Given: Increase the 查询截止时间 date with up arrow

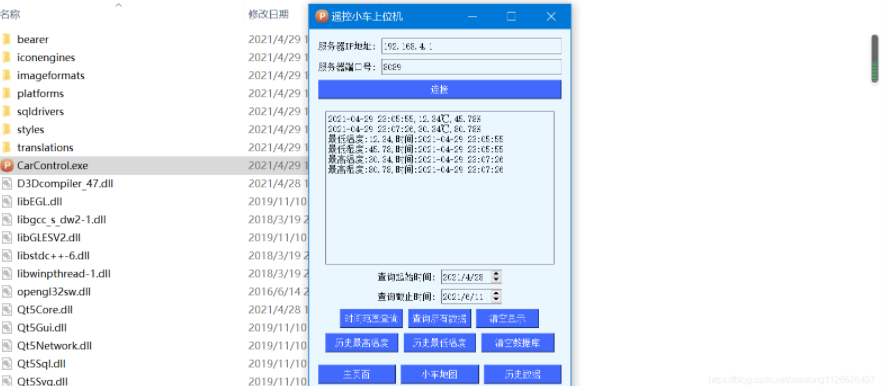Looking at the screenshot, I should click(x=496, y=293).
